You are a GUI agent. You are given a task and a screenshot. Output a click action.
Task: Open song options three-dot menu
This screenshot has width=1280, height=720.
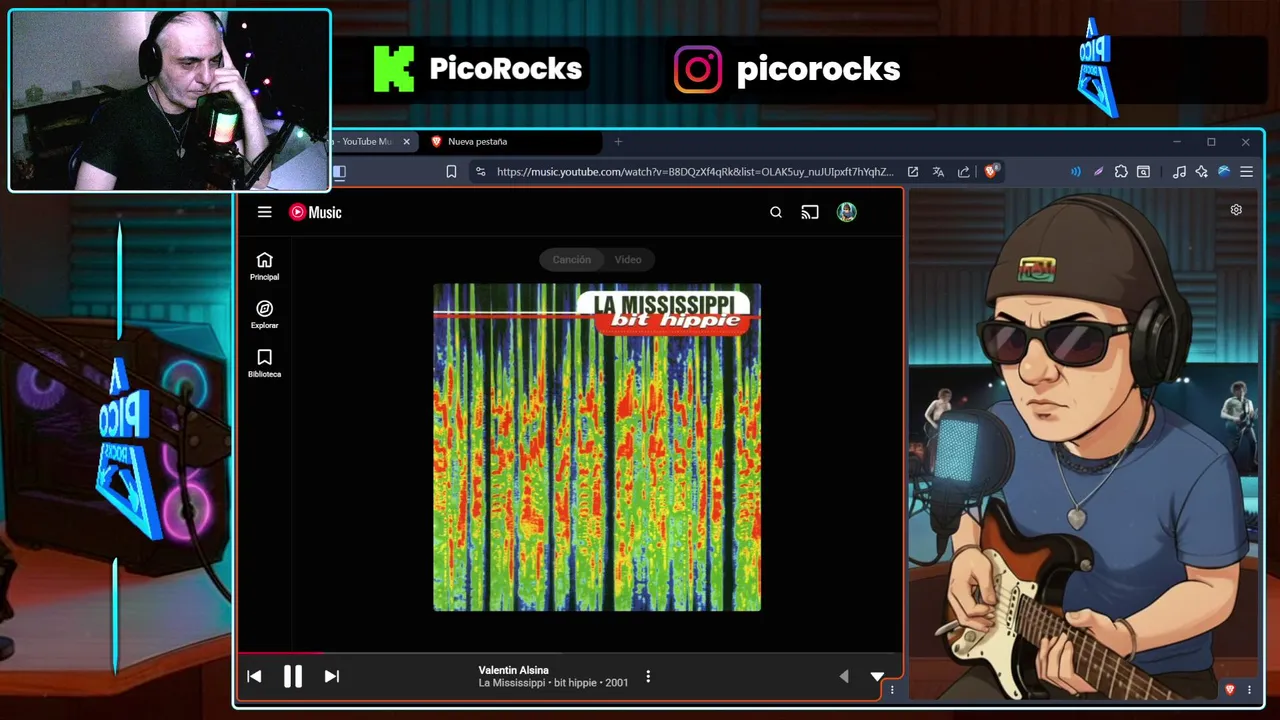tap(648, 677)
